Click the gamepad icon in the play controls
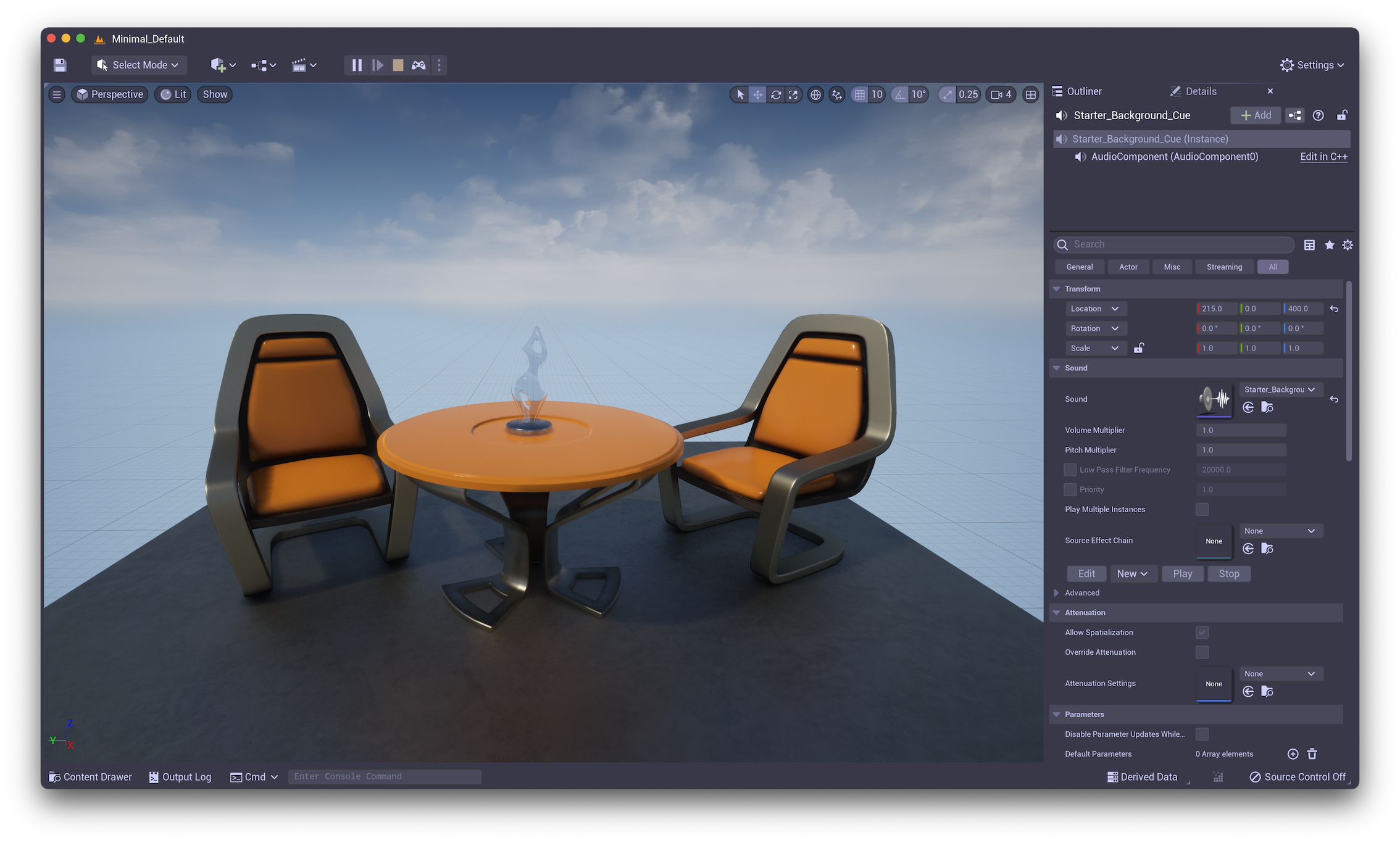Viewport: 1400px width, 843px height. 419,65
